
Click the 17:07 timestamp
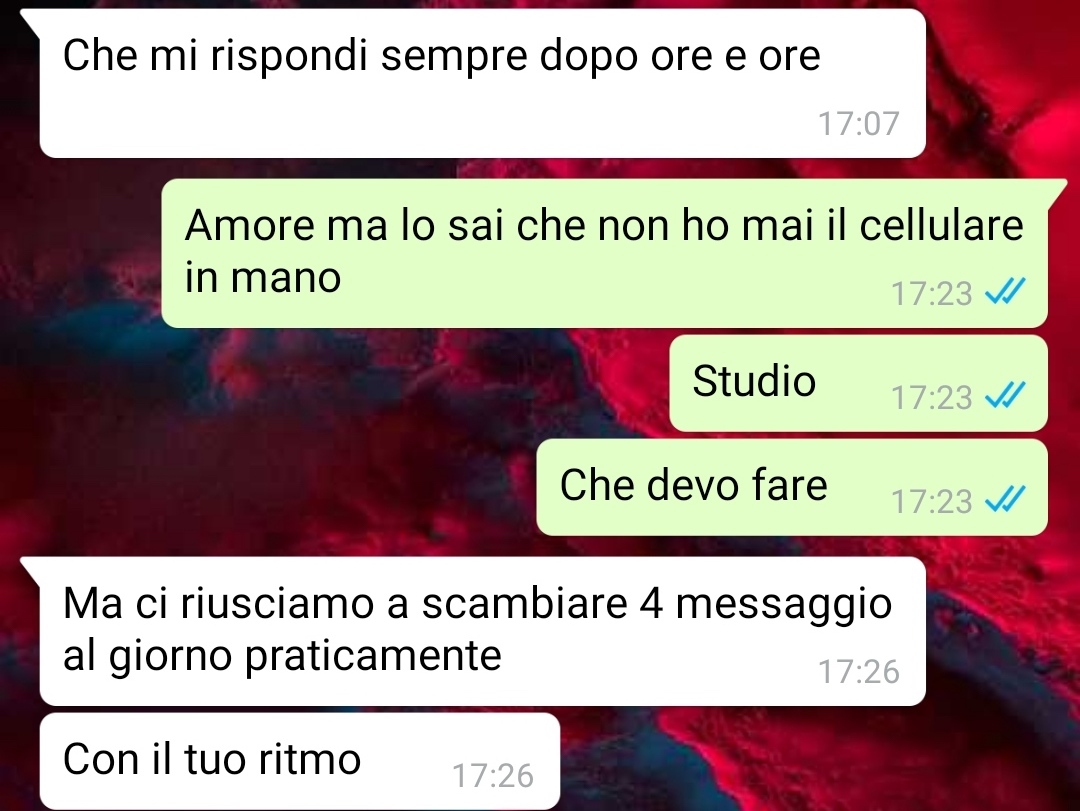point(858,124)
